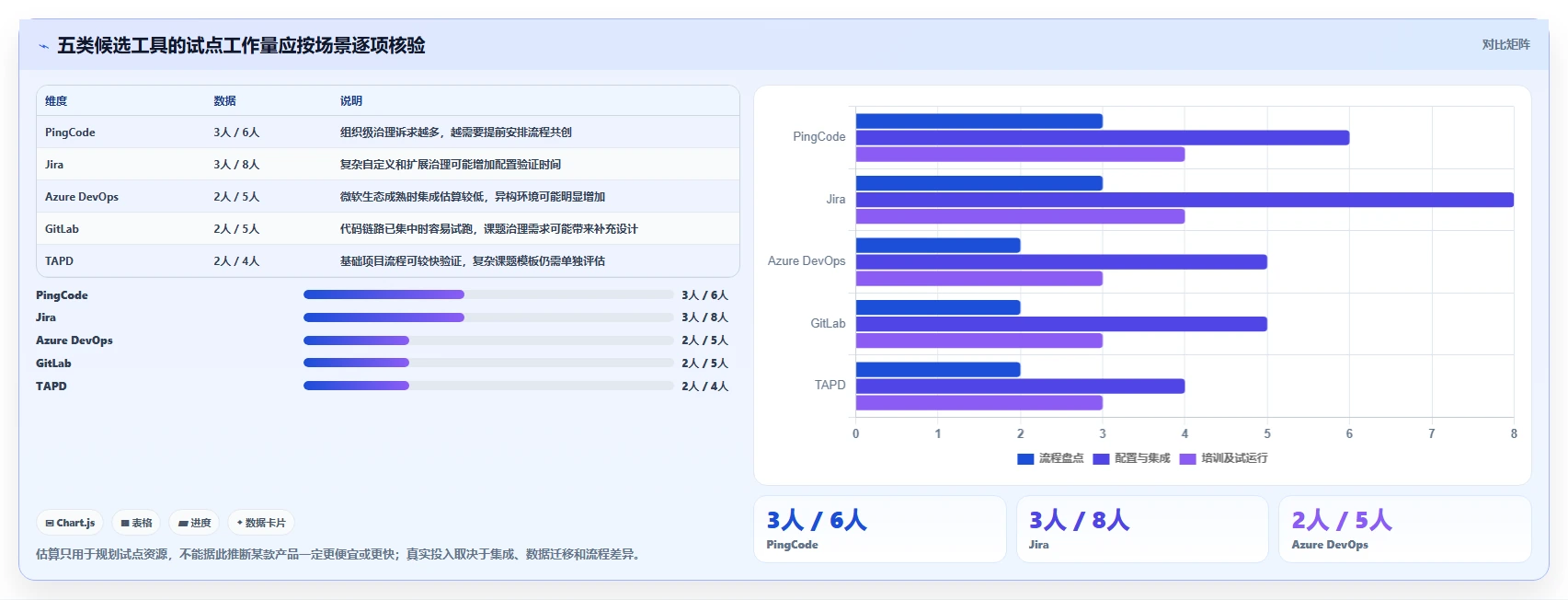Select the 表格 chip
Screen dimensions: 1568x600
(136, 523)
